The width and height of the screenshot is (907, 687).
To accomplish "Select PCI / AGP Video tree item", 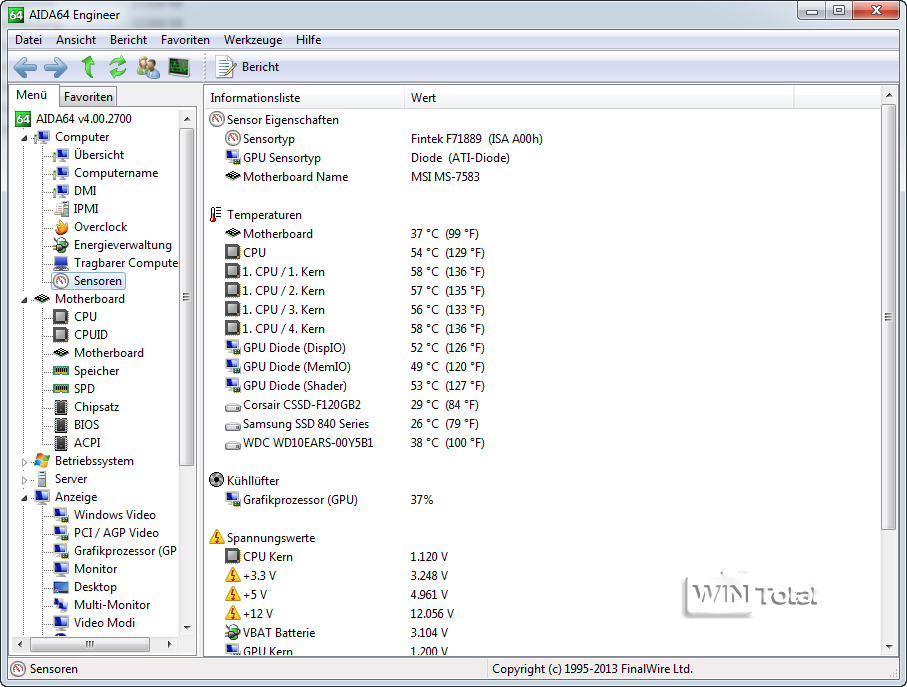I will point(116,533).
